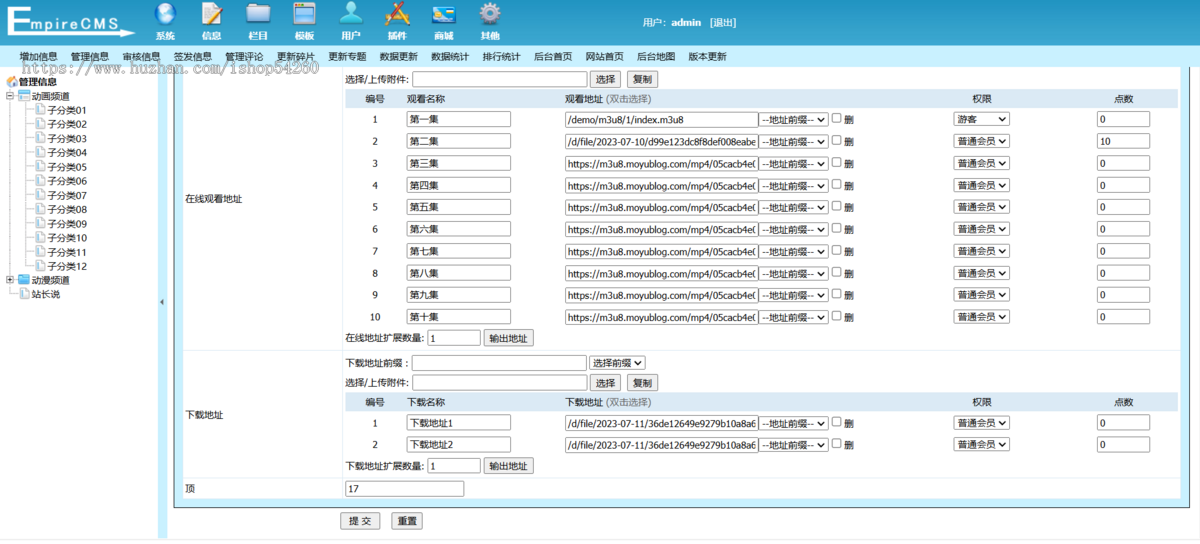
Task: Tick the 删 checkbox for 下载地址2
Action: tap(837, 444)
